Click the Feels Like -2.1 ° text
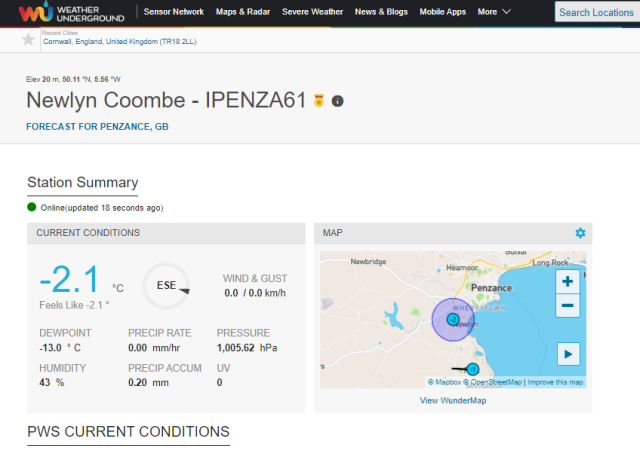 point(74,305)
